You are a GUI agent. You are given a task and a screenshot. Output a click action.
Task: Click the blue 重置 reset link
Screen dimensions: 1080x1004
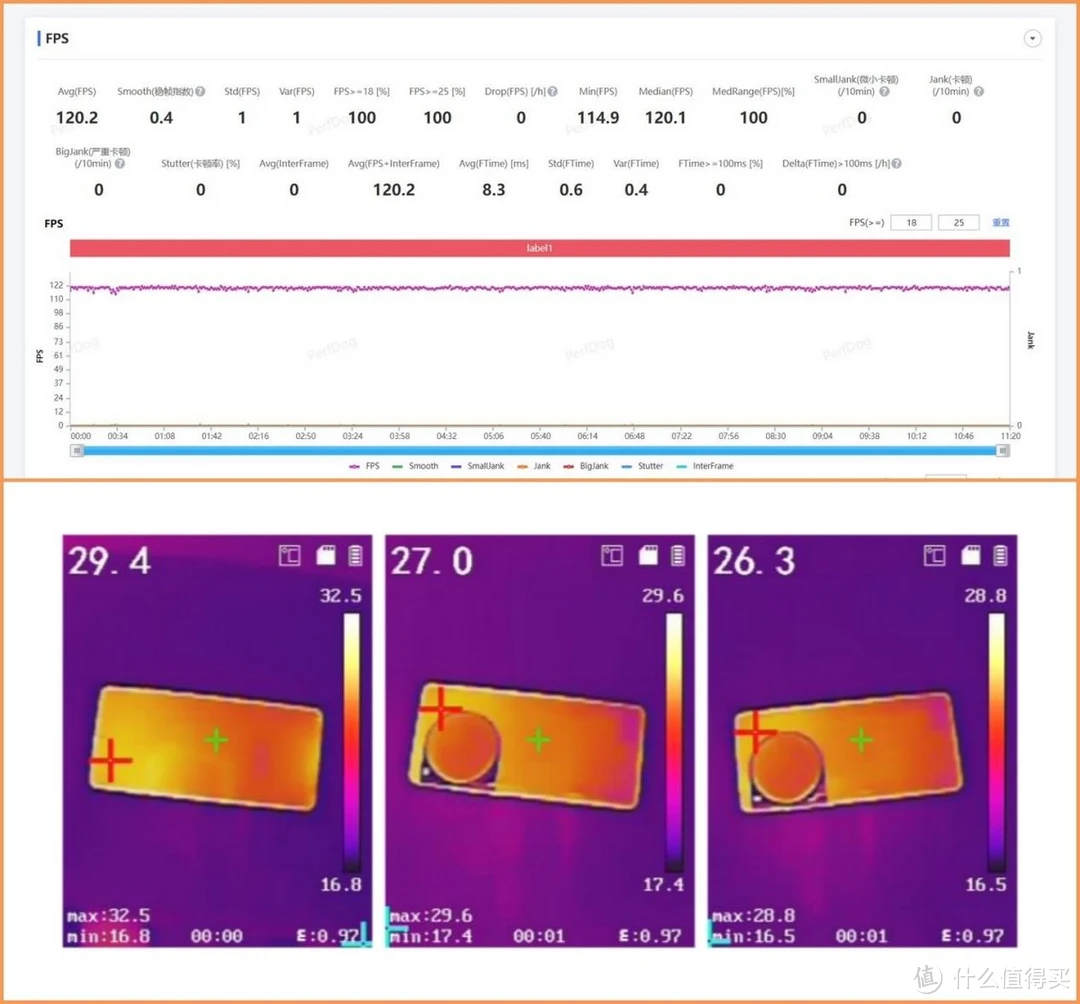point(1000,223)
